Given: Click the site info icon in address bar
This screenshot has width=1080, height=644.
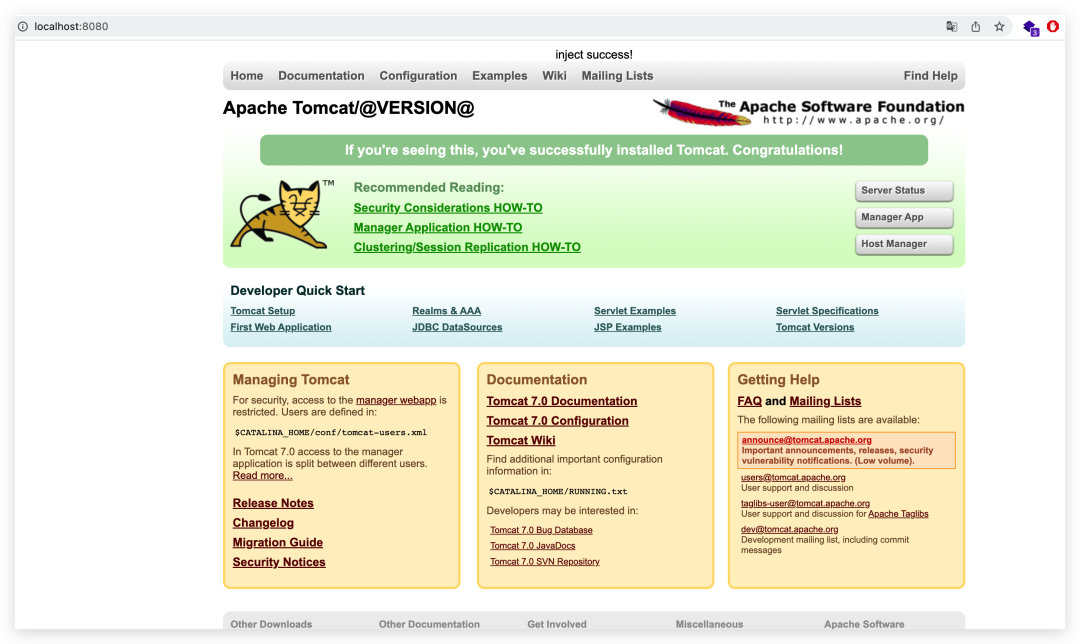Looking at the screenshot, I should pyautogui.click(x=23, y=26).
